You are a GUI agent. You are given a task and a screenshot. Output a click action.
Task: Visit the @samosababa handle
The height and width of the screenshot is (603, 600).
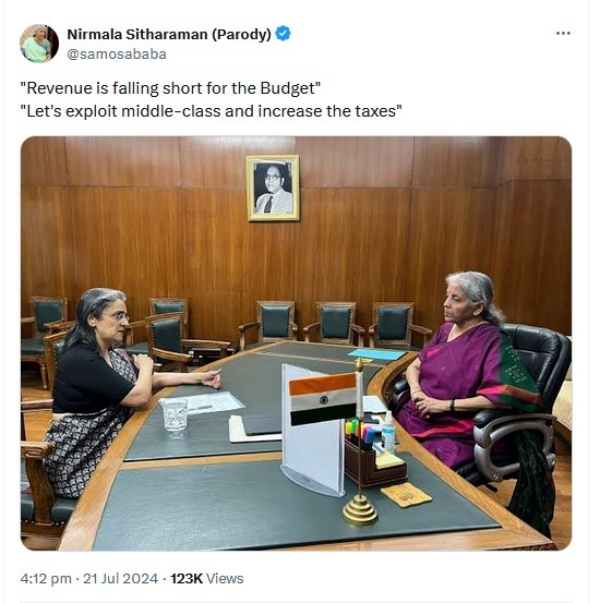[117, 54]
